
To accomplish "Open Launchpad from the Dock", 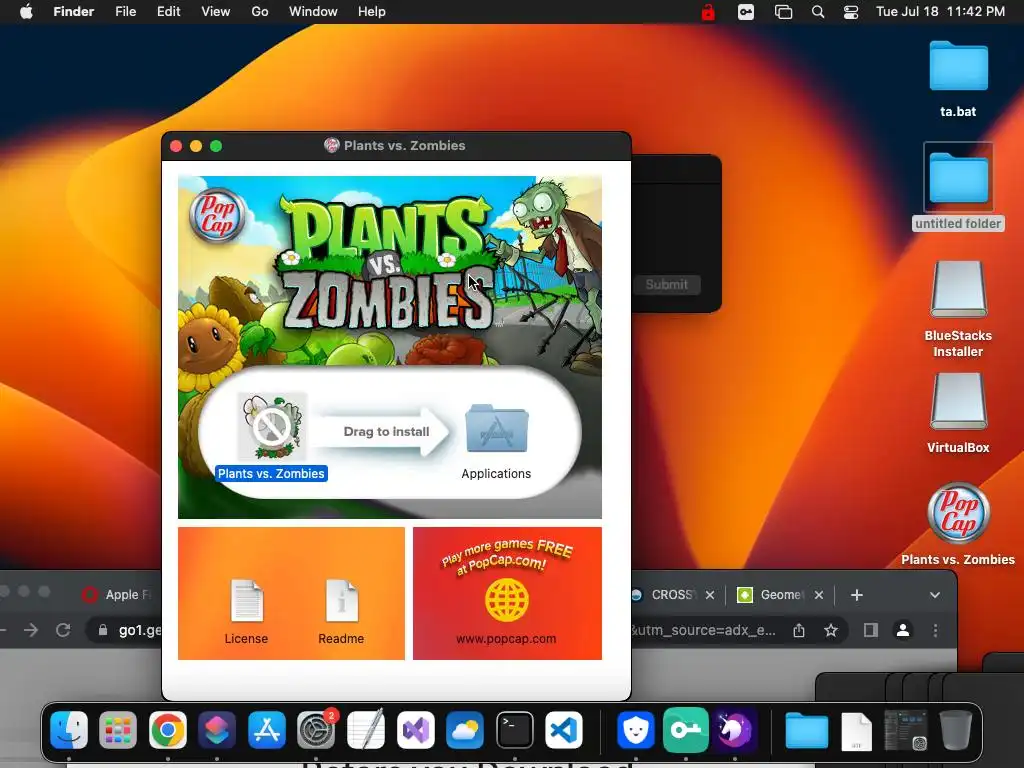I will 118,729.
